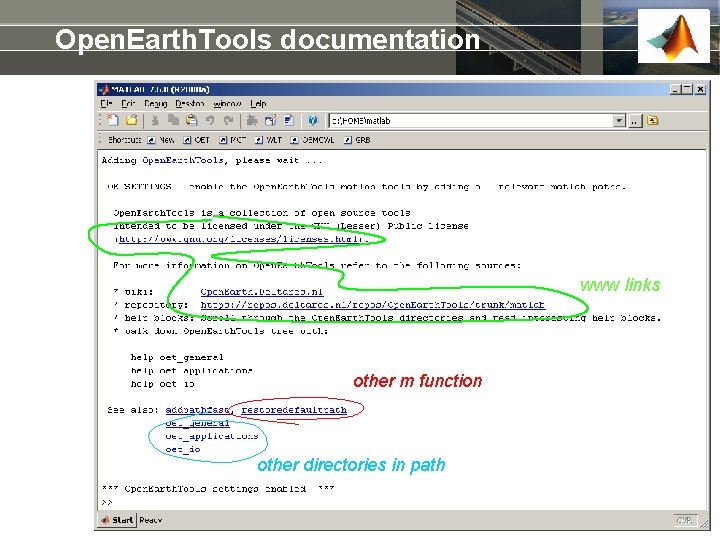Open Help via the blue question mark icon
The width and height of the screenshot is (720, 540).
point(313,120)
